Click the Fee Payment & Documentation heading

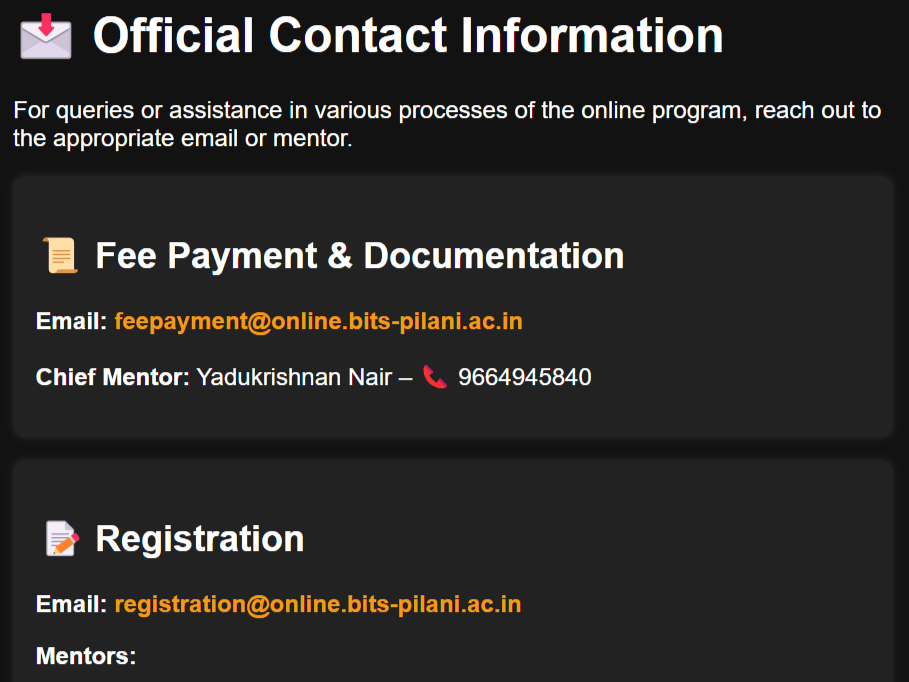pyautogui.click(x=360, y=255)
